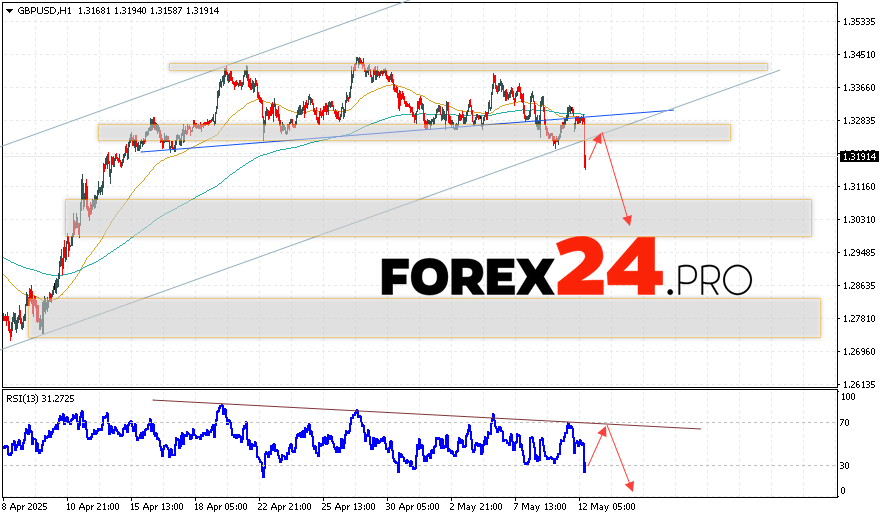Image resolution: width=883 pixels, height=518 pixels.
Task: Click the short red upward arrow on price chart
Action: [x=594, y=147]
